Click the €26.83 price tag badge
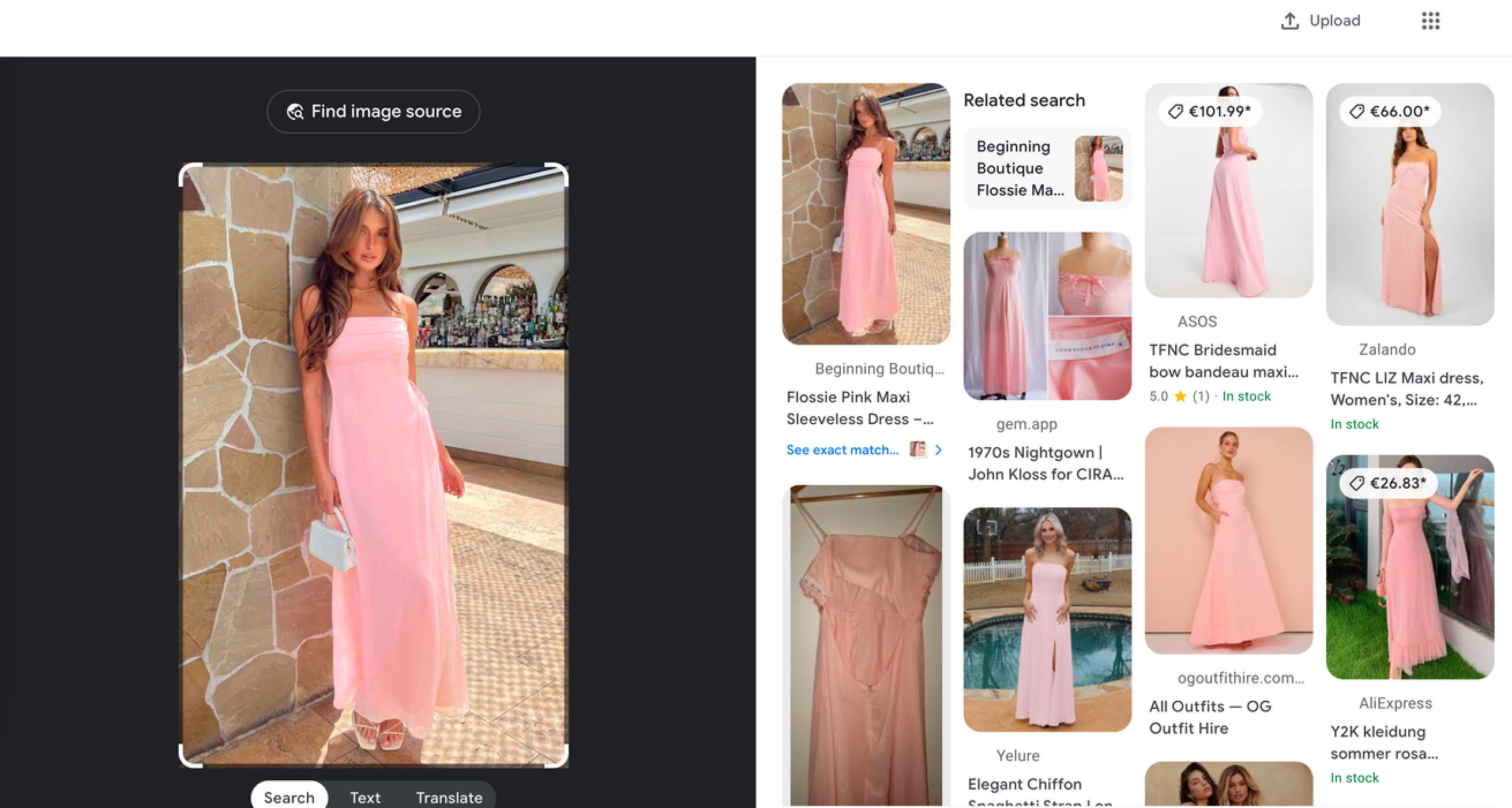The width and height of the screenshot is (1512, 808). 1389,484
